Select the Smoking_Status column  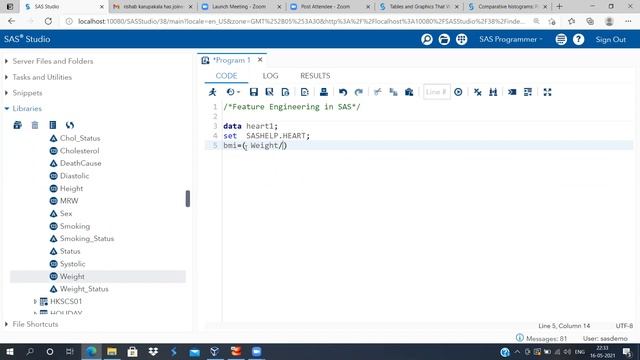pos(87,239)
